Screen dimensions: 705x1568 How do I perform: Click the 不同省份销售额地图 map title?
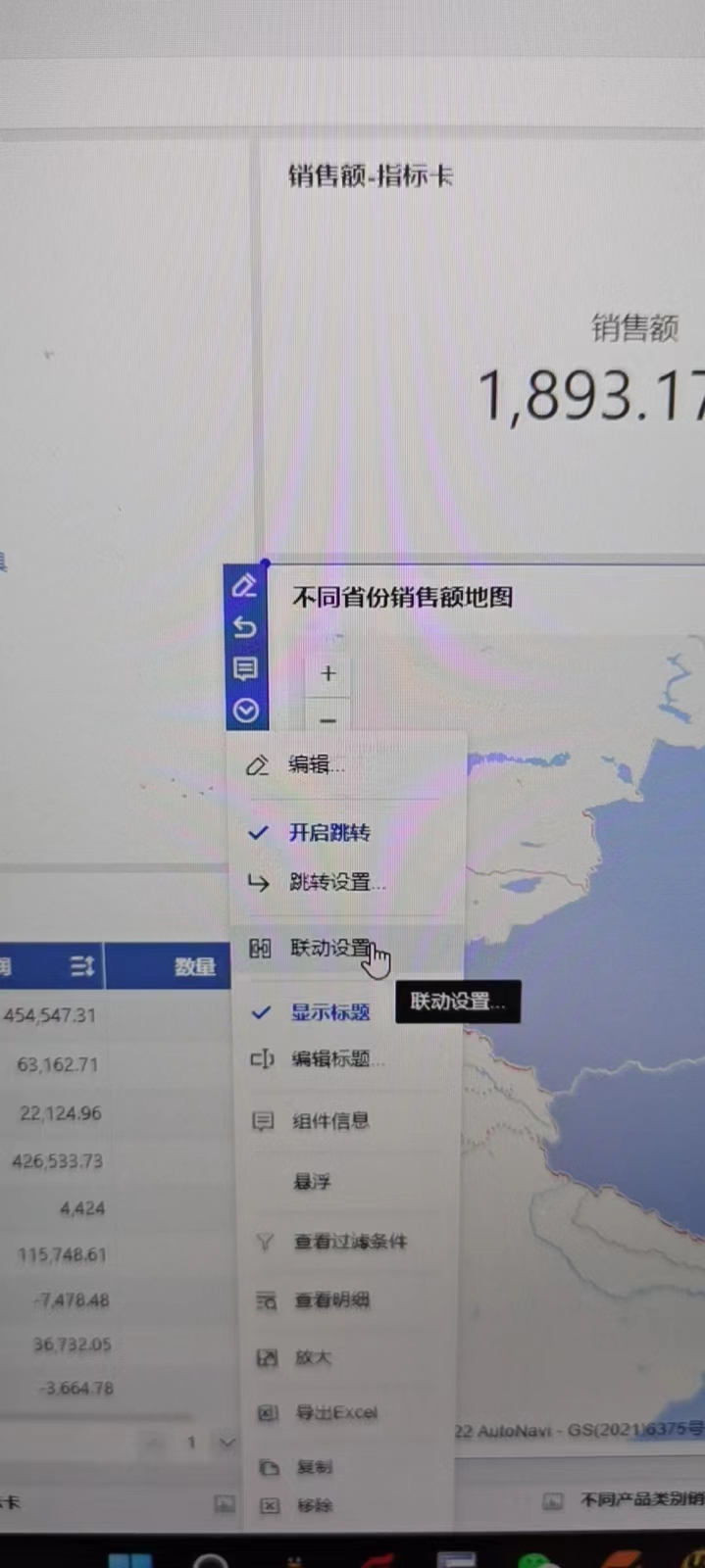tap(402, 597)
